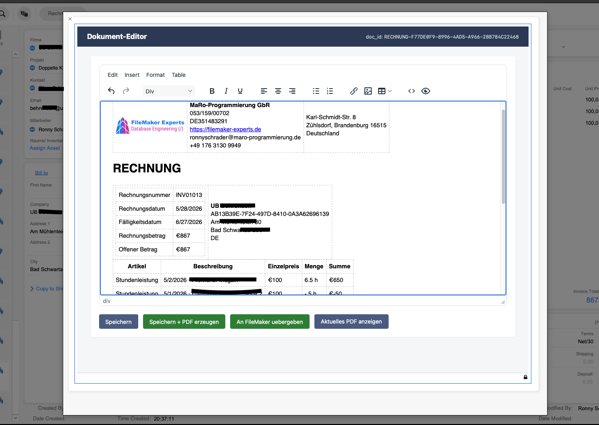Click the Speichern button

click(118, 322)
